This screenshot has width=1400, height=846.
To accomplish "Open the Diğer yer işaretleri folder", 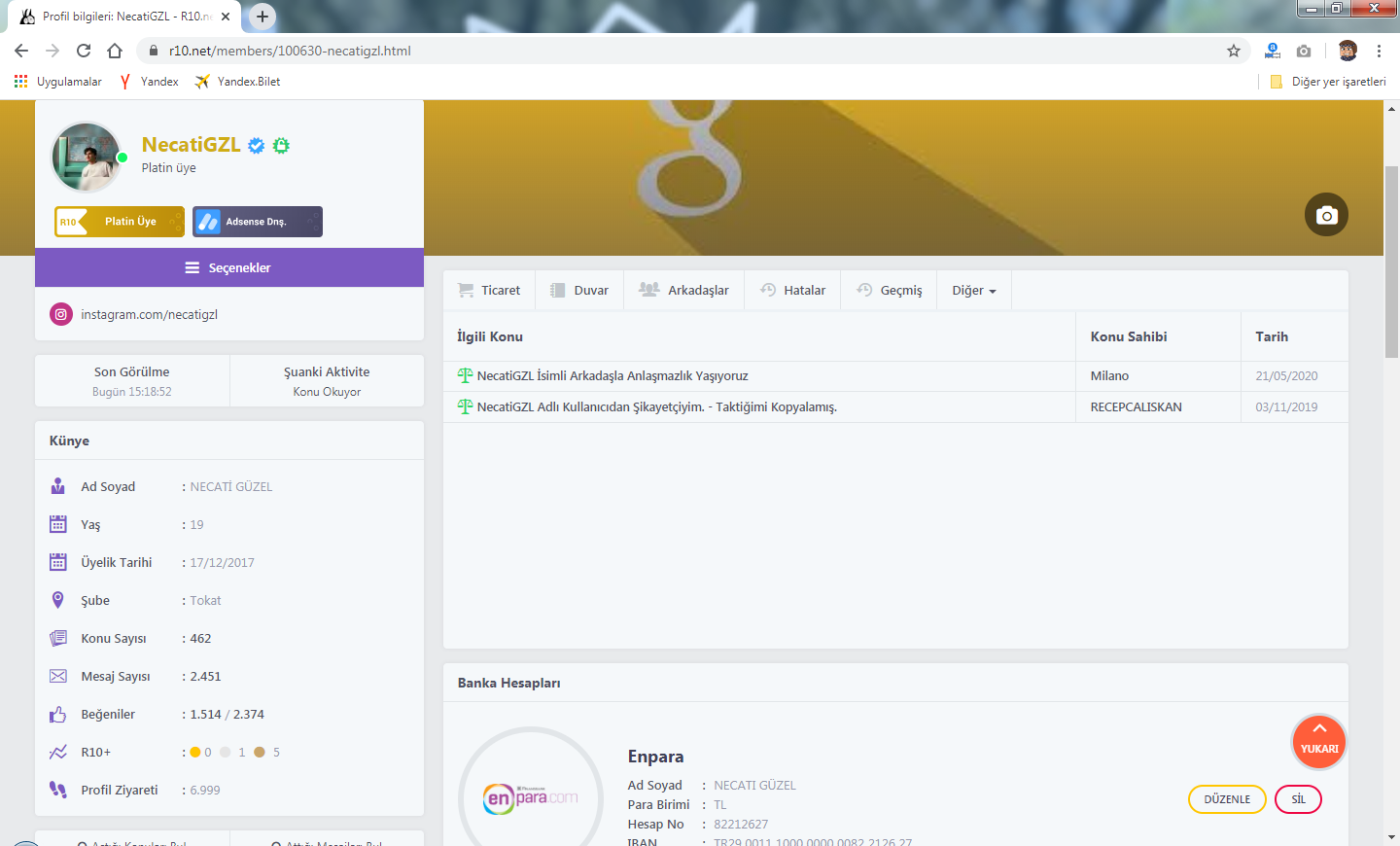I will coord(1328,82).
